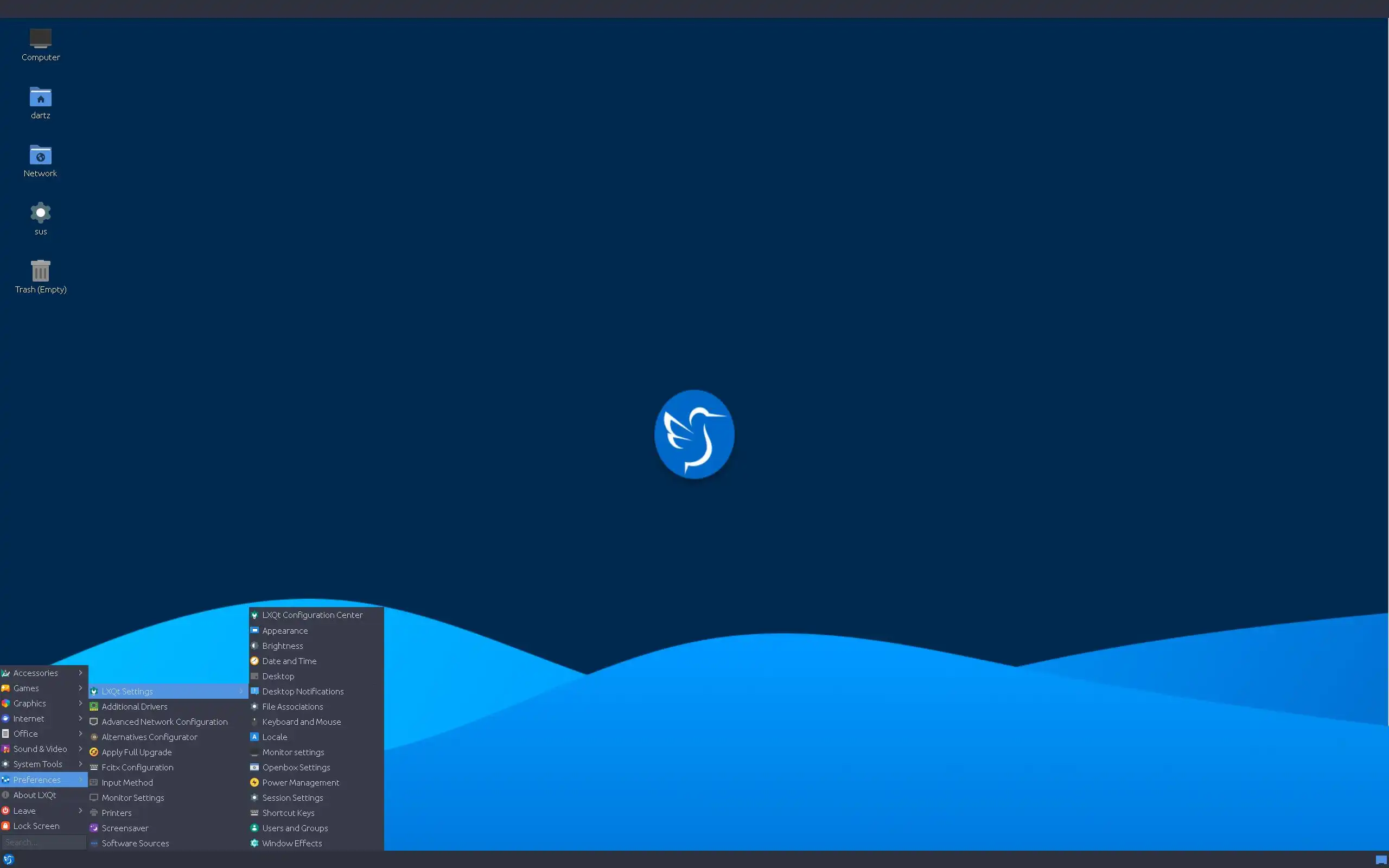Open the Computer desktop icon
This screenshot has height=868, width=1389.
pyautogui.click(x=40, y=39)
